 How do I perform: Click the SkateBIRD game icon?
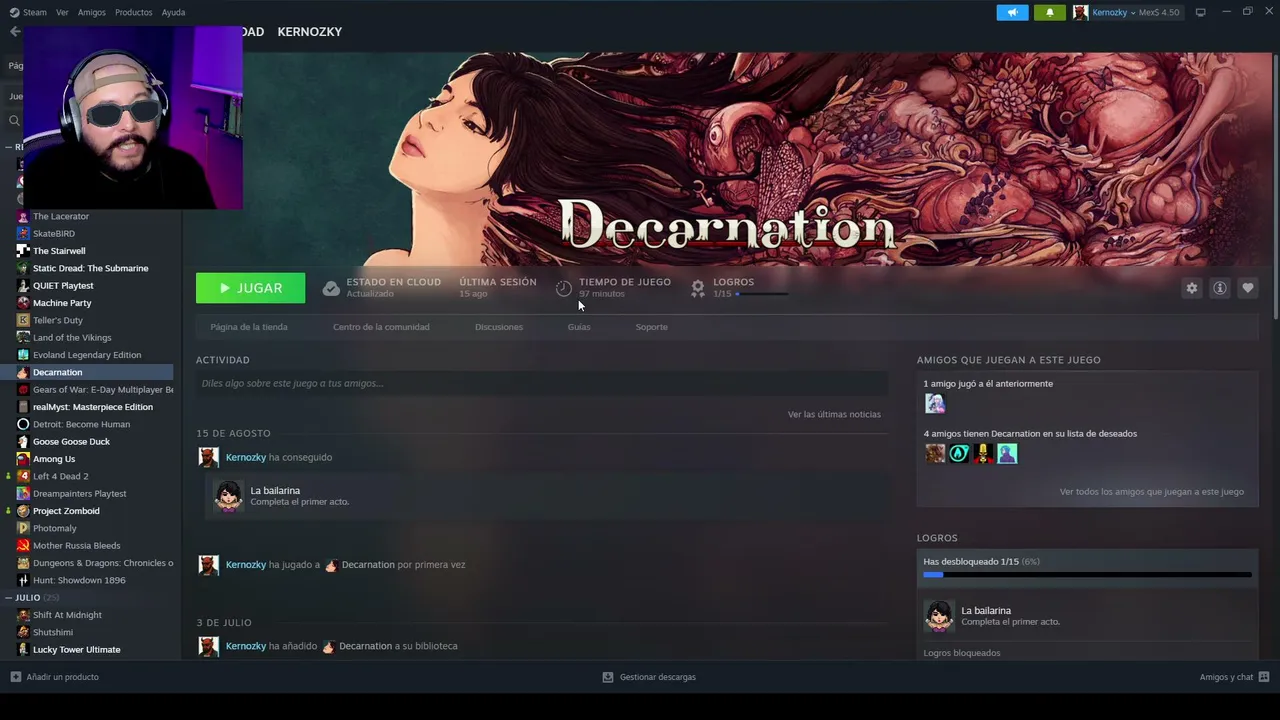coord(23,234)
